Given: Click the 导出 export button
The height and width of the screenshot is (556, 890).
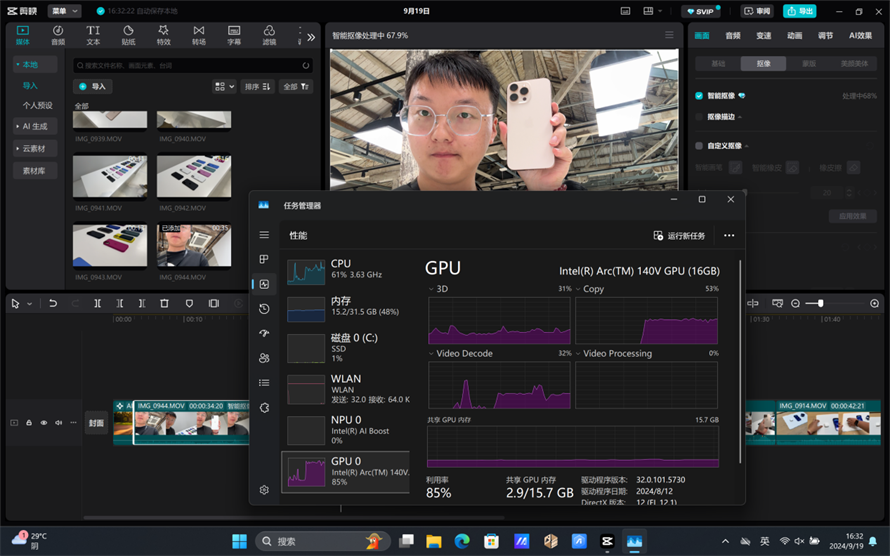Looking at the screenshot, I should [799, 11].
